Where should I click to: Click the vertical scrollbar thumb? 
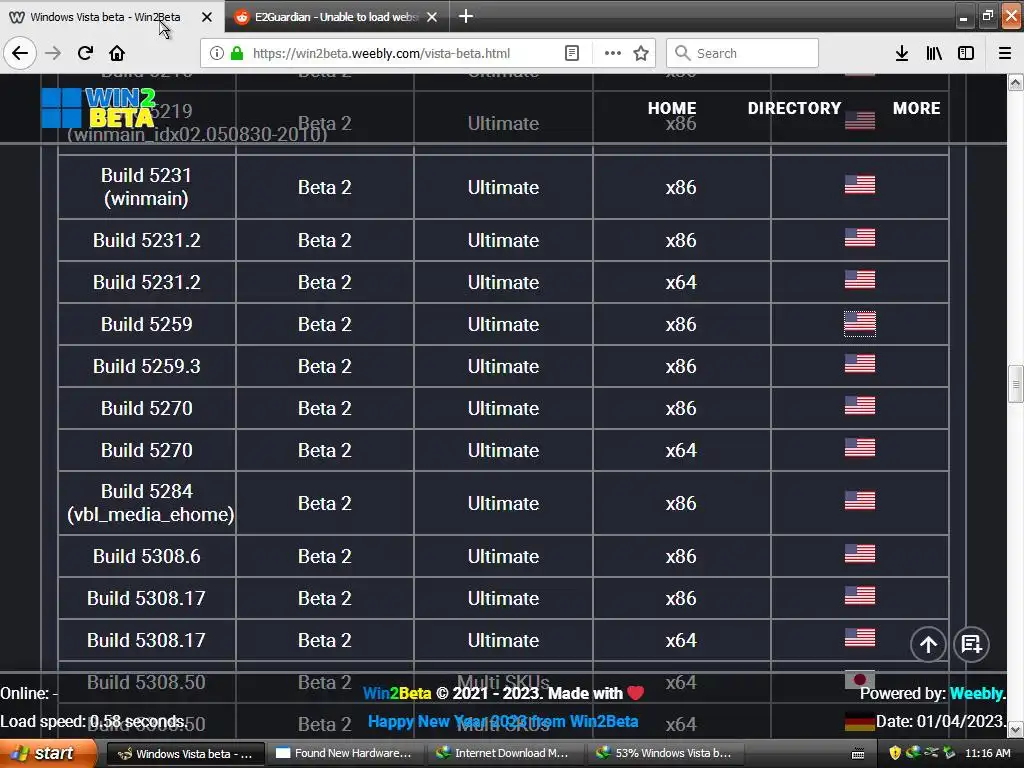click(x=1016, y=384)
